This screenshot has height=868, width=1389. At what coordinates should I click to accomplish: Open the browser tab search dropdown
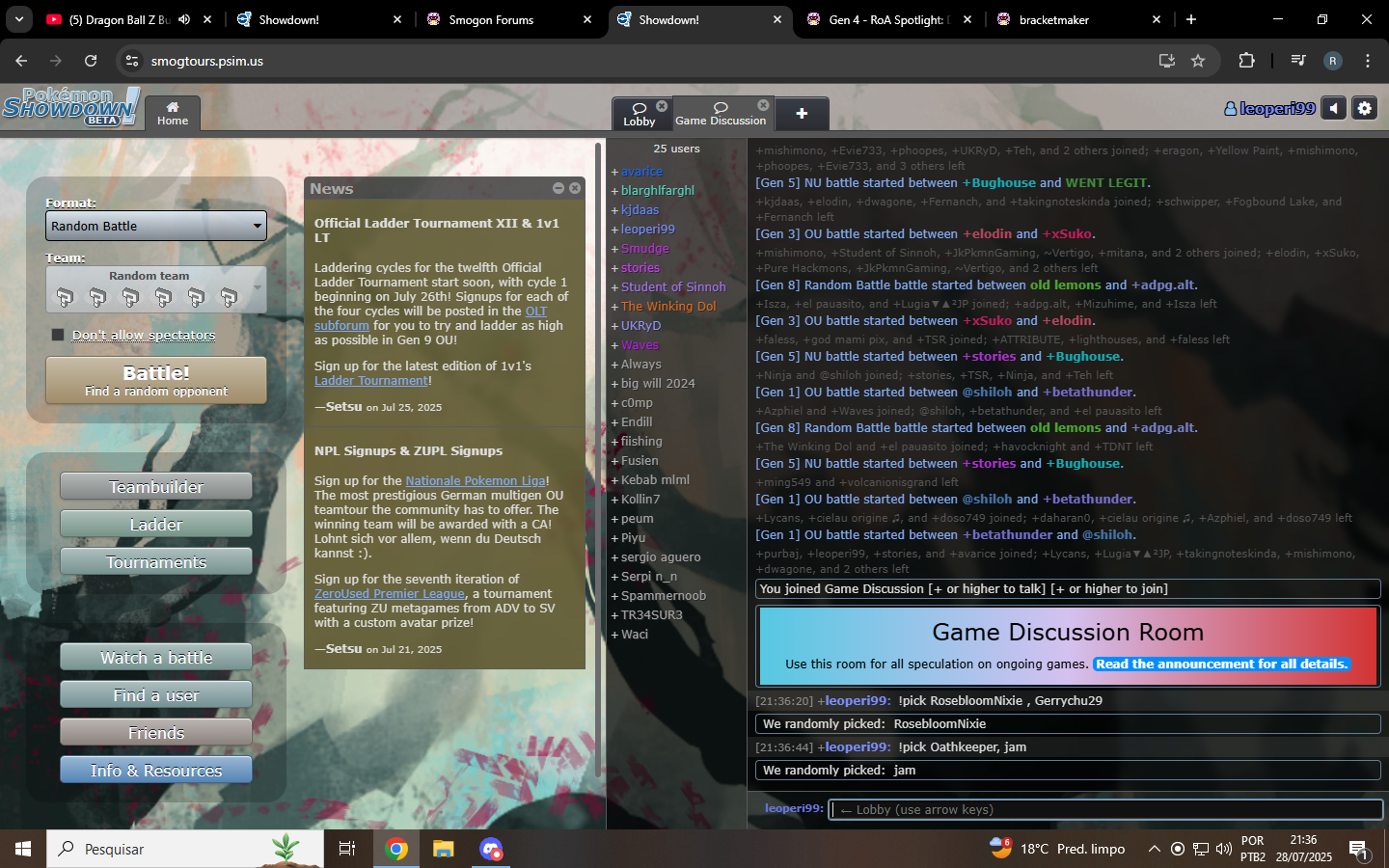[x=19, y=19]
